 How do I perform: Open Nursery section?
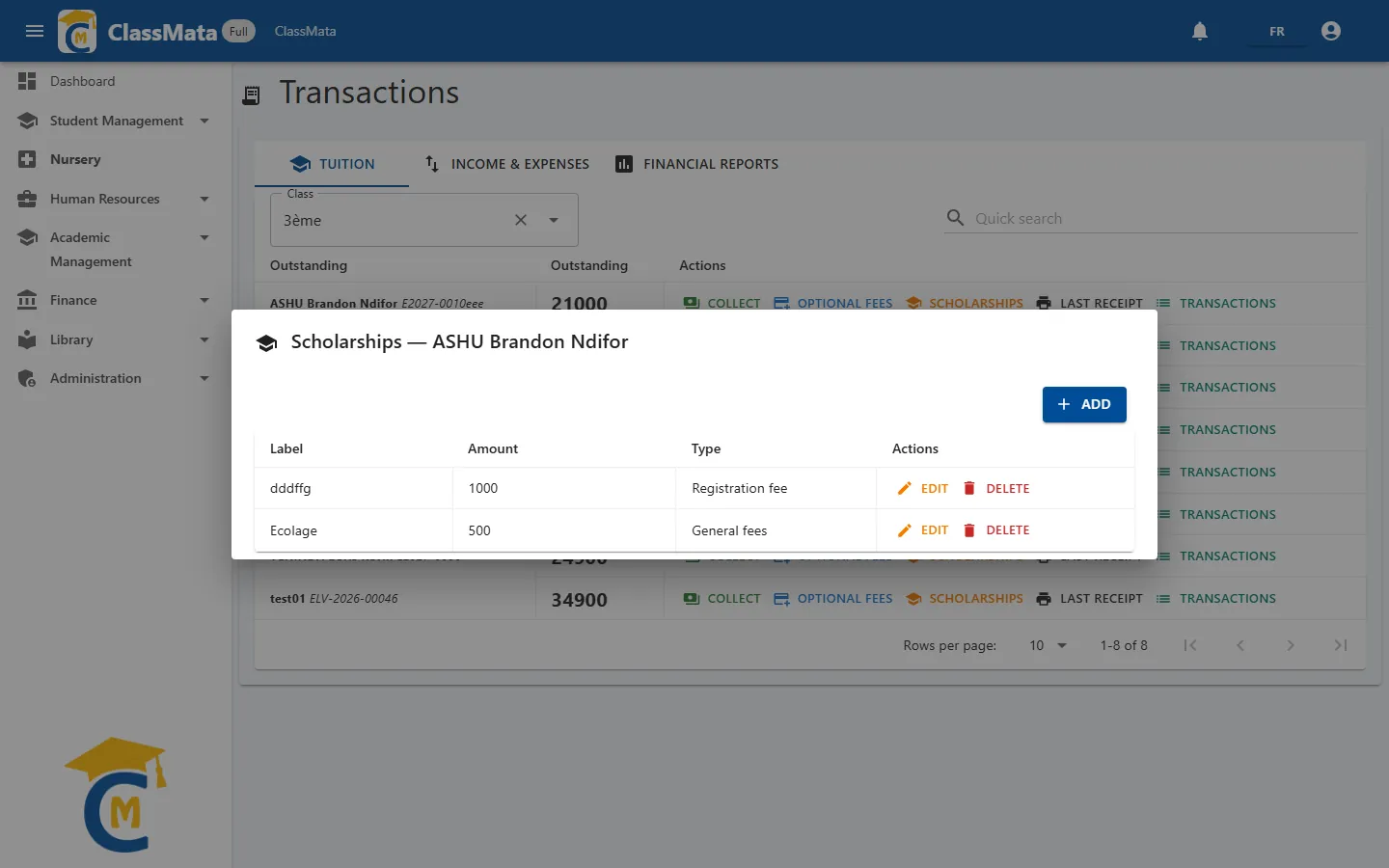[x=116, y=159]
